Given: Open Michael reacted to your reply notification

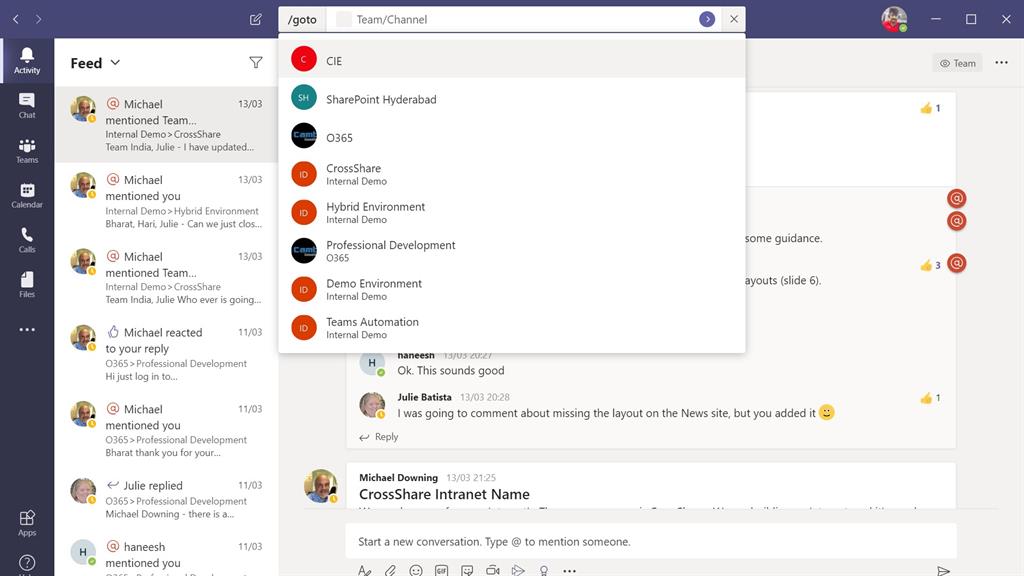Looking at the screenshot, I should pyautogui.click(x=167, y=354).
